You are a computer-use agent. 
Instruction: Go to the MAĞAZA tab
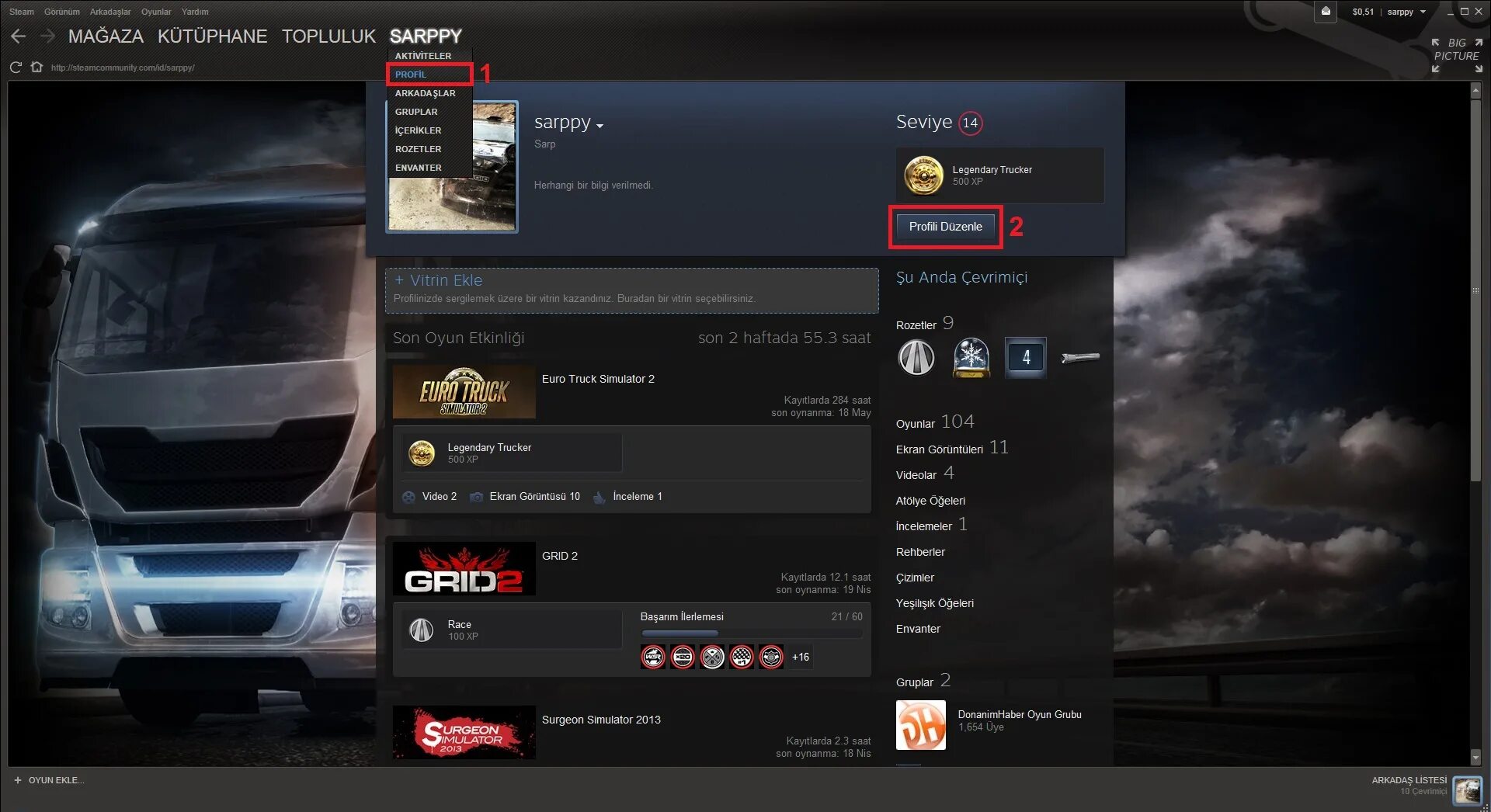pyautogui.click(x=106, y=36)
